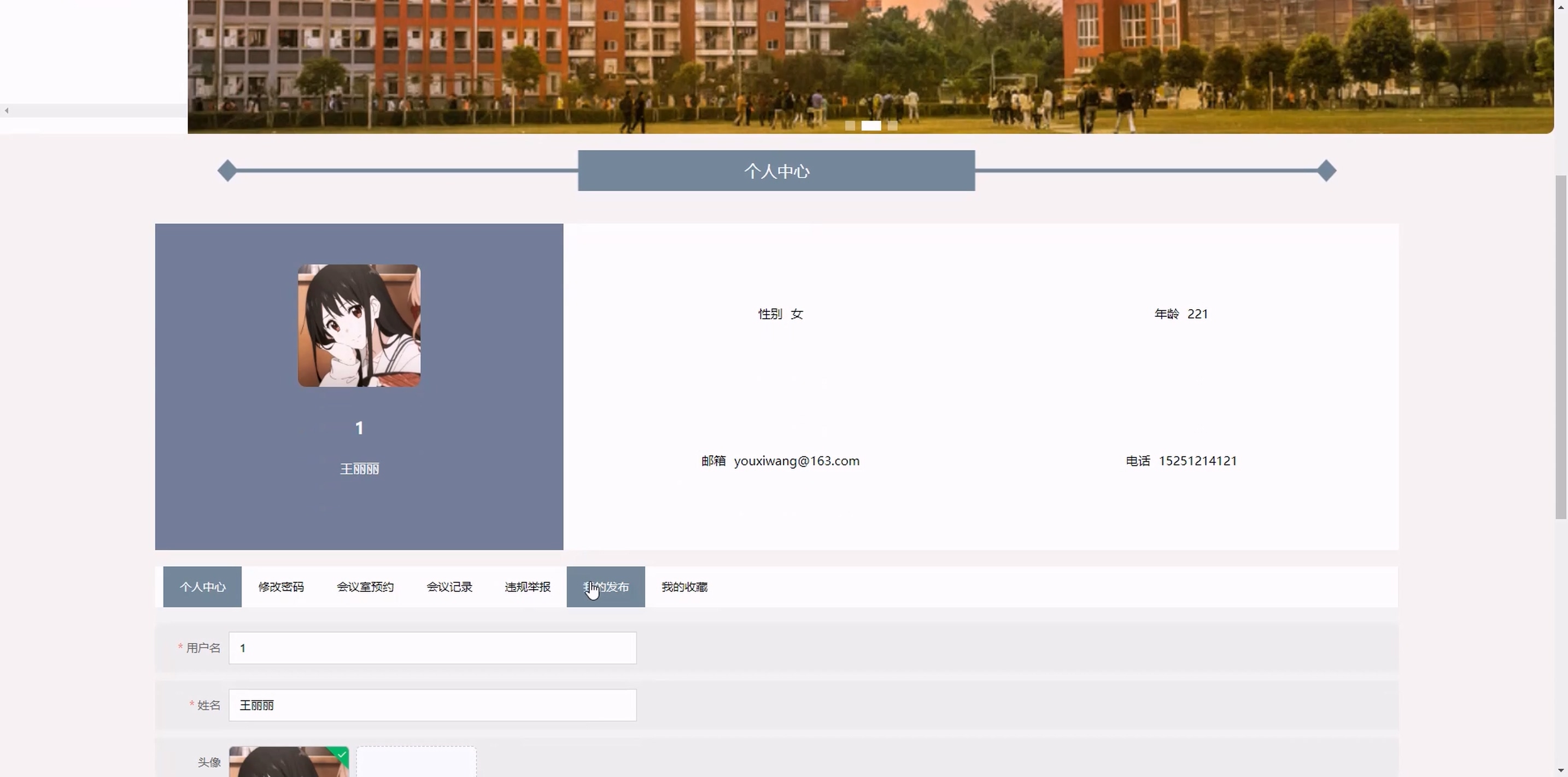Select the first carousel indicator dot
The image size is (1568, 777).
point(850,126)
